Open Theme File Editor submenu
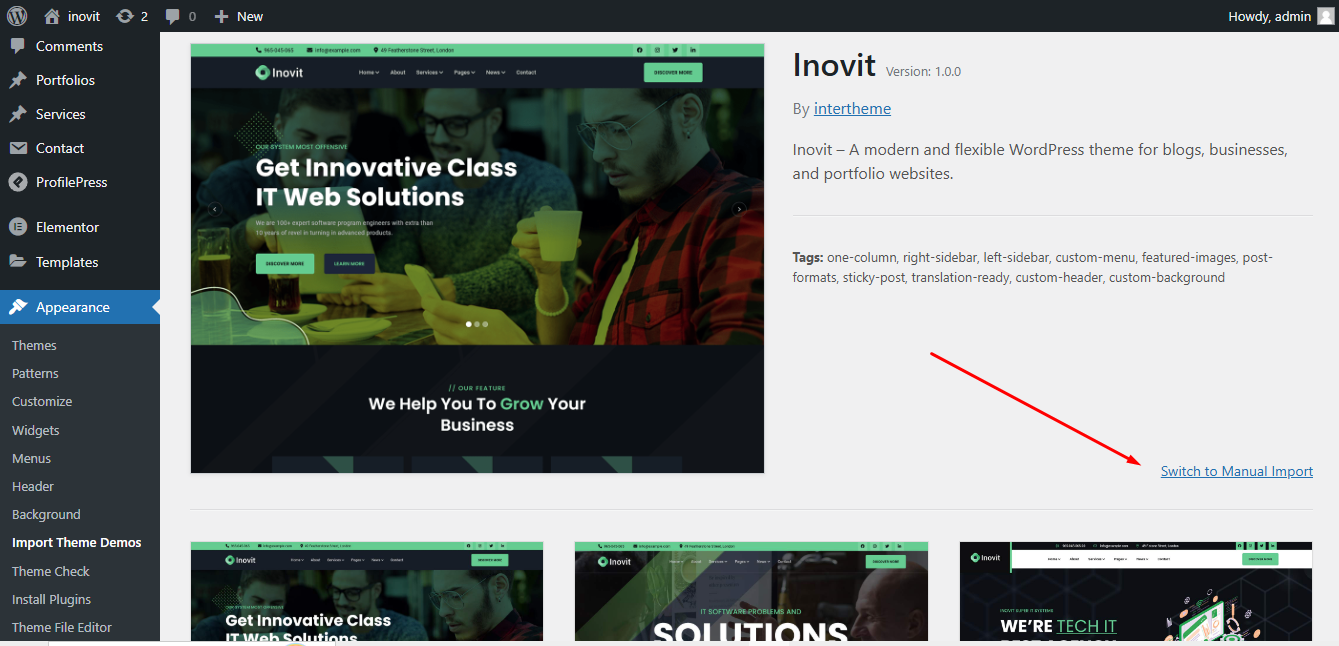Image resolution: width=1339 pixels, height=646 pixels. pyautogui.click(x=62, y=627)
